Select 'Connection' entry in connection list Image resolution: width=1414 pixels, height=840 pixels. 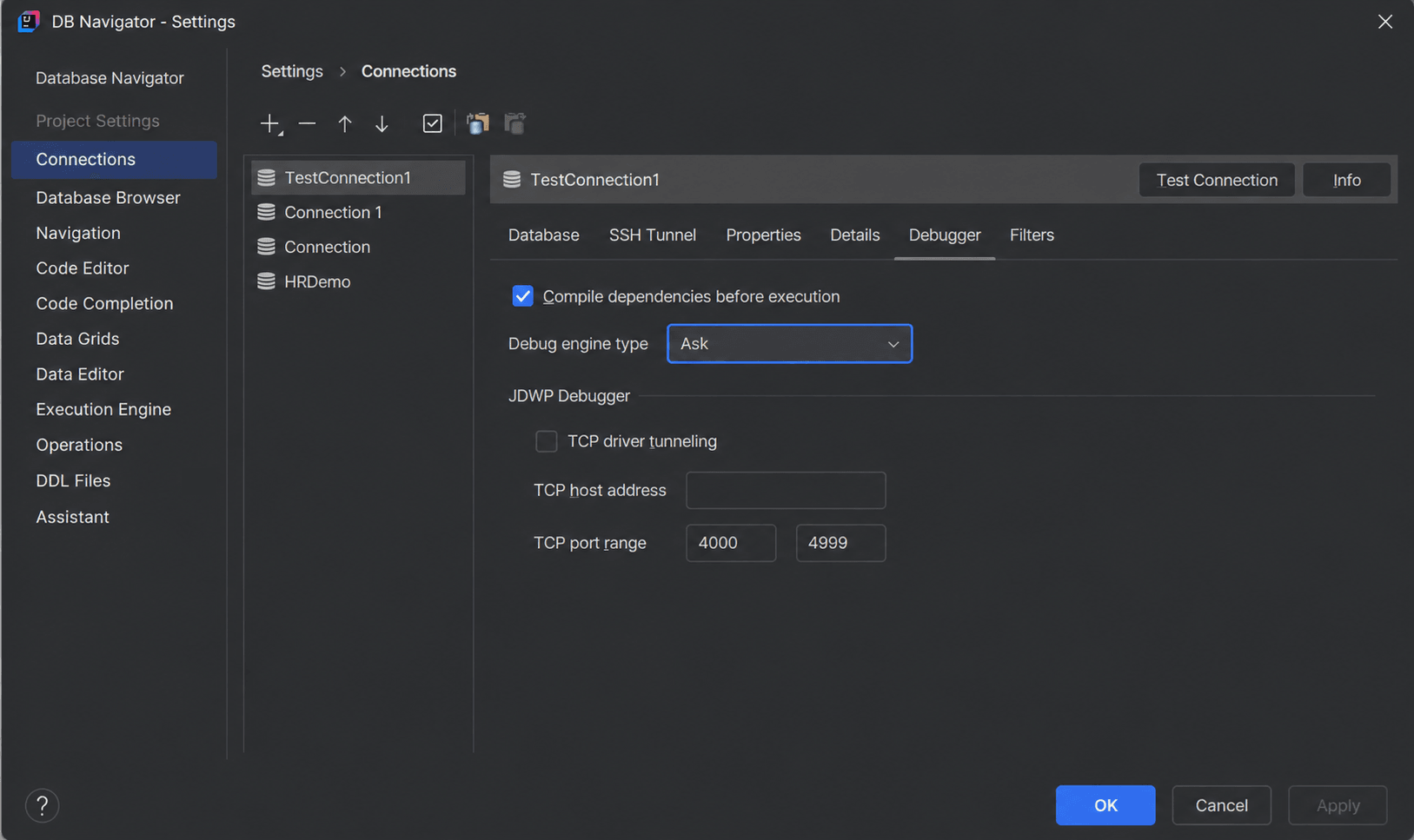358,247
